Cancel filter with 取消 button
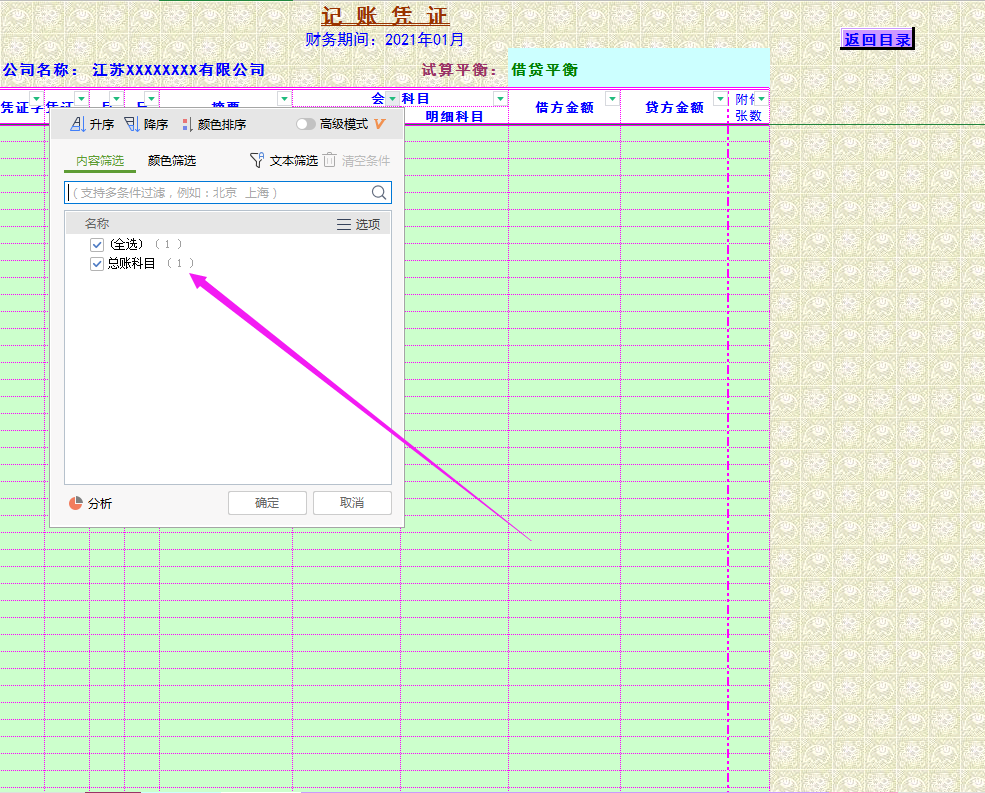This screenshot has height=793, width=985. point(352,503)
